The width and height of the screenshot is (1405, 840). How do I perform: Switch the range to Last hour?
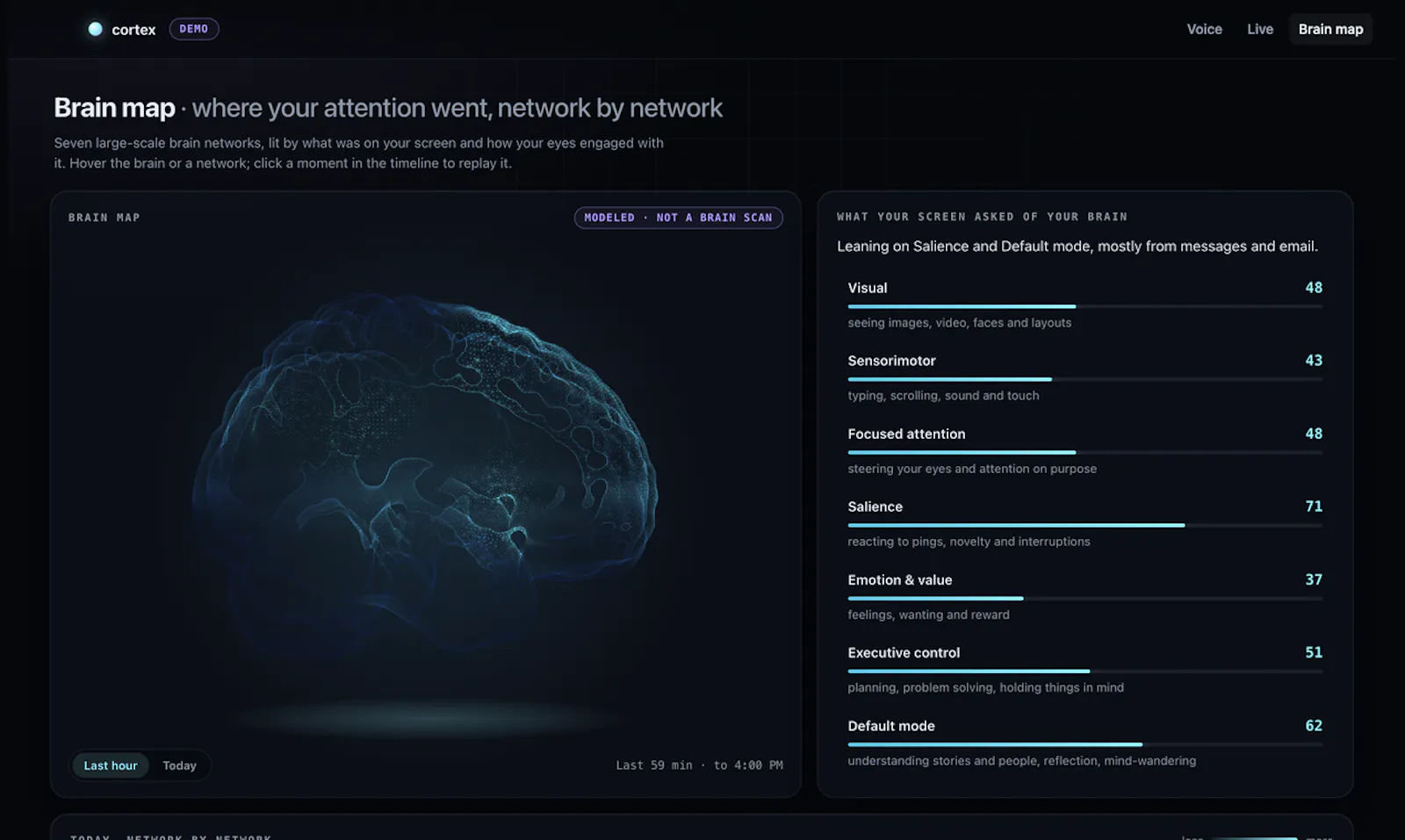pyautogui.click(x=111, y=765)
